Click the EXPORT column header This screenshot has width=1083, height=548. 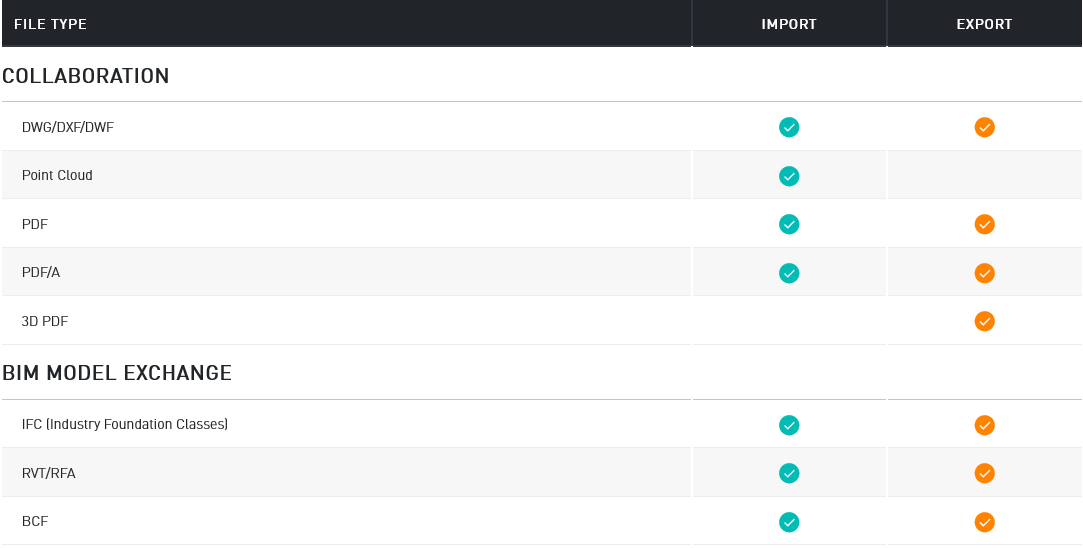tap(984, 24)
